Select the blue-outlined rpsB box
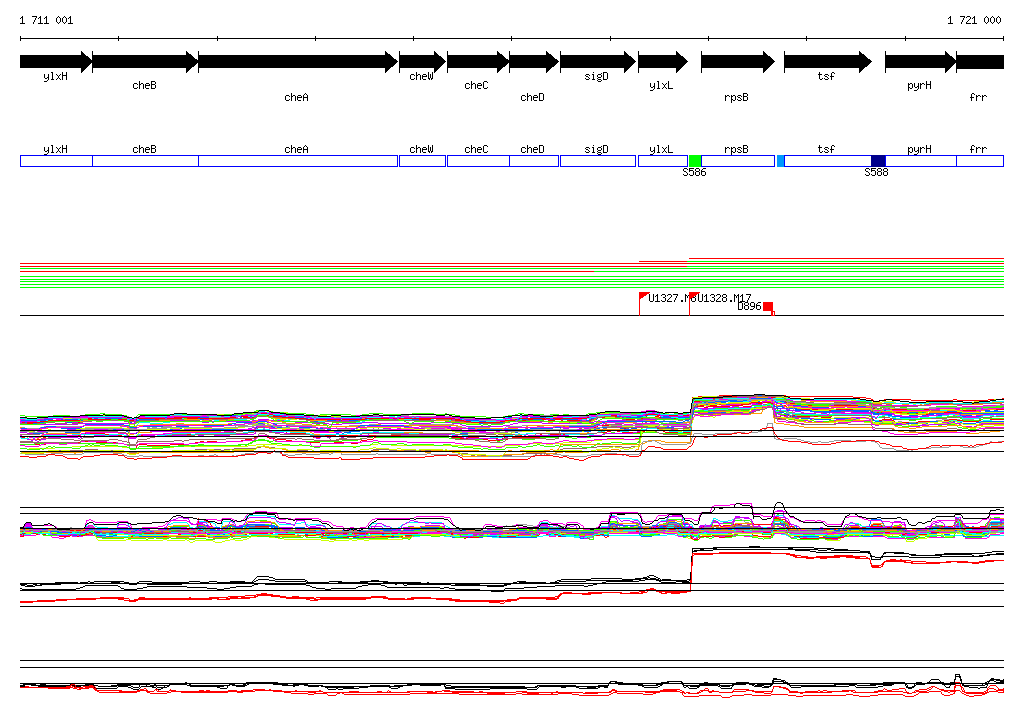This screenshot has height=714, width=1024. [x=738, y=161]
